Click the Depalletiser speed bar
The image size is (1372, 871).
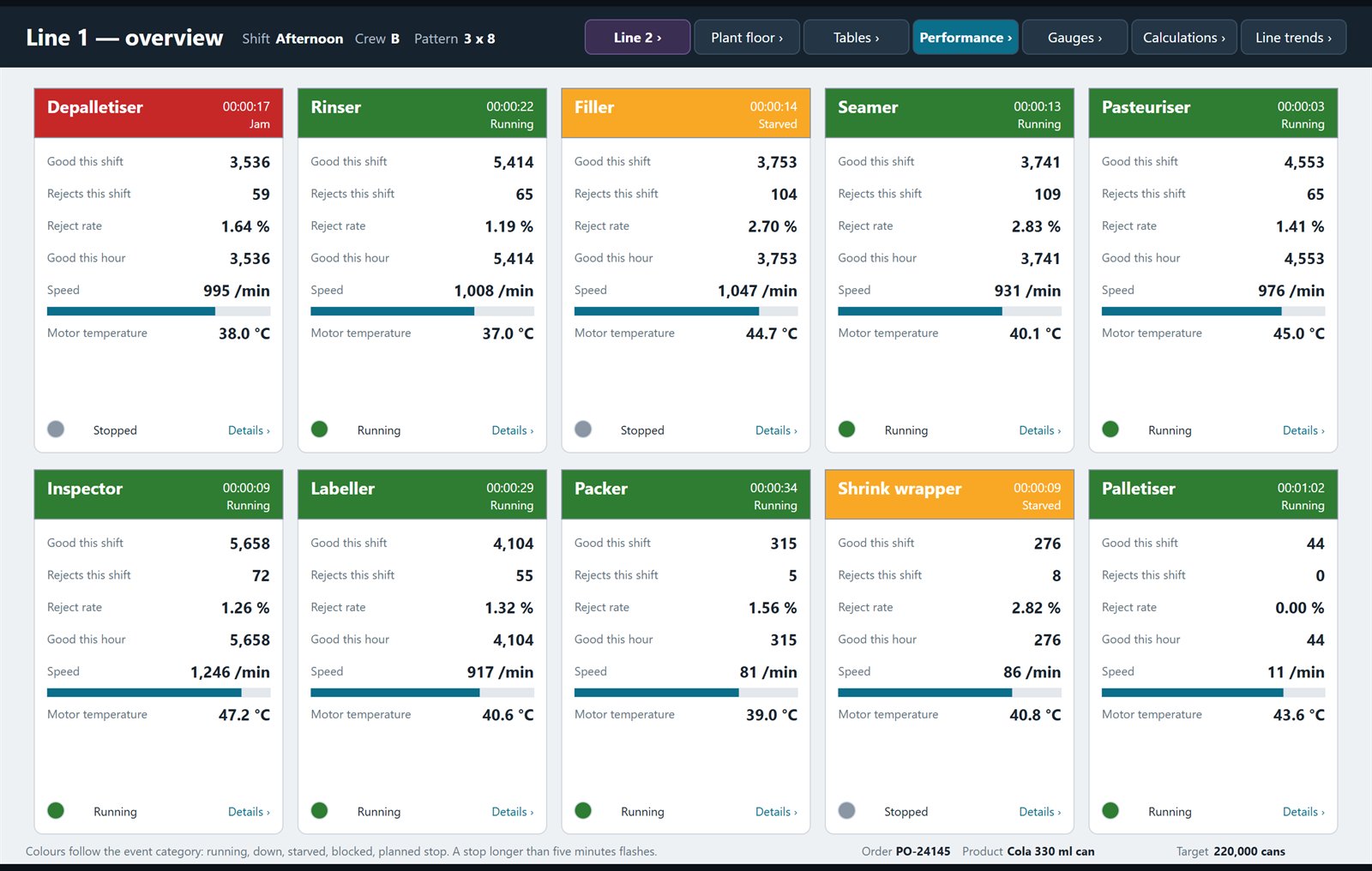tap(159, 311)
